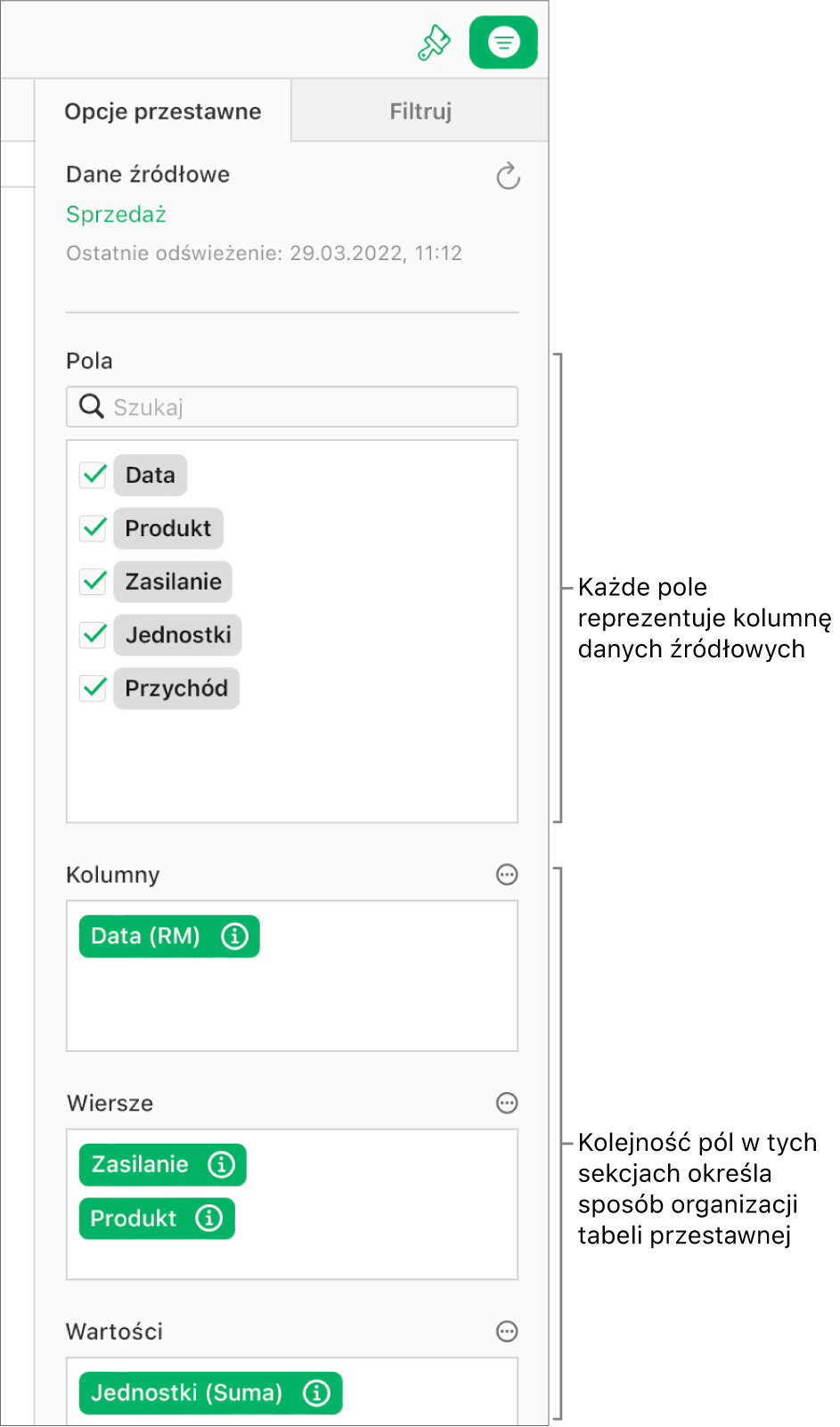Uncheck the Data field checkbox
Image resolution: width=840 pixels, height=1427 pixels.
point(93,475)
